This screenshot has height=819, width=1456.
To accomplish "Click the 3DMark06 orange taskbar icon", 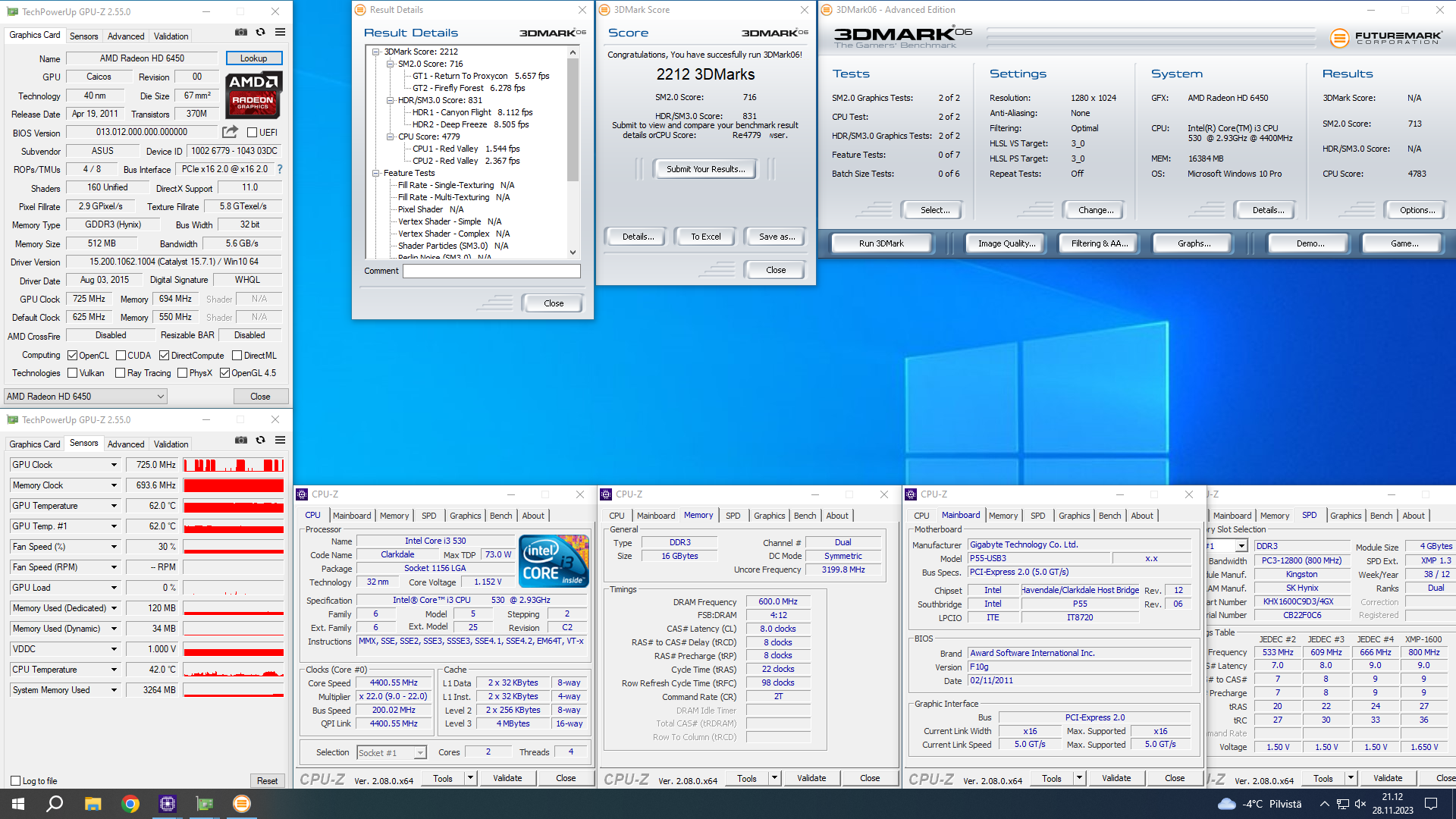I will 241,804.
